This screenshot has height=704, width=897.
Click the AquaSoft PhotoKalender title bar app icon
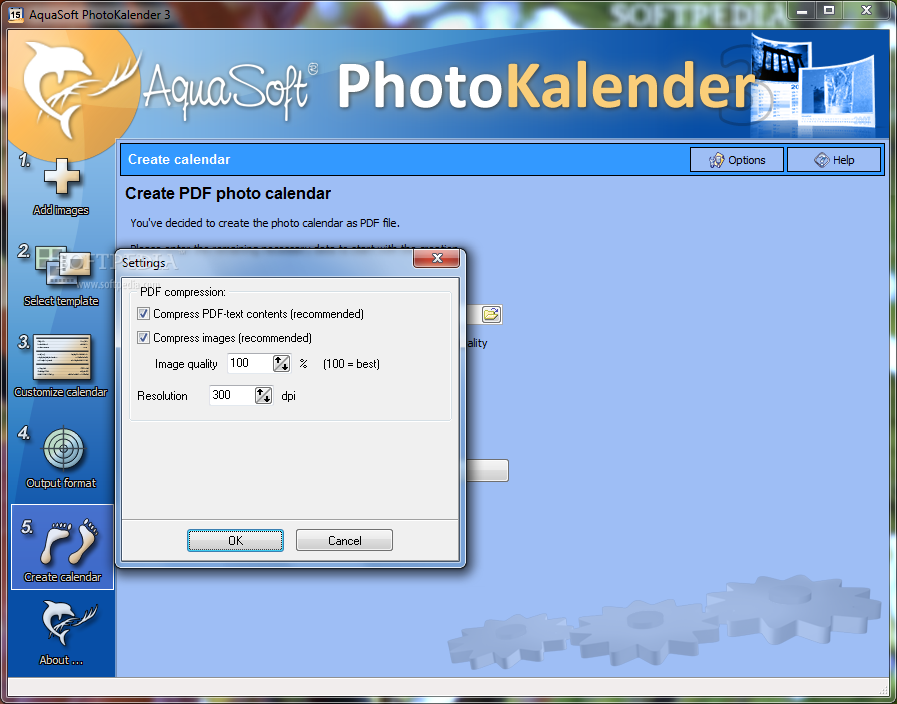coord(16,14)
